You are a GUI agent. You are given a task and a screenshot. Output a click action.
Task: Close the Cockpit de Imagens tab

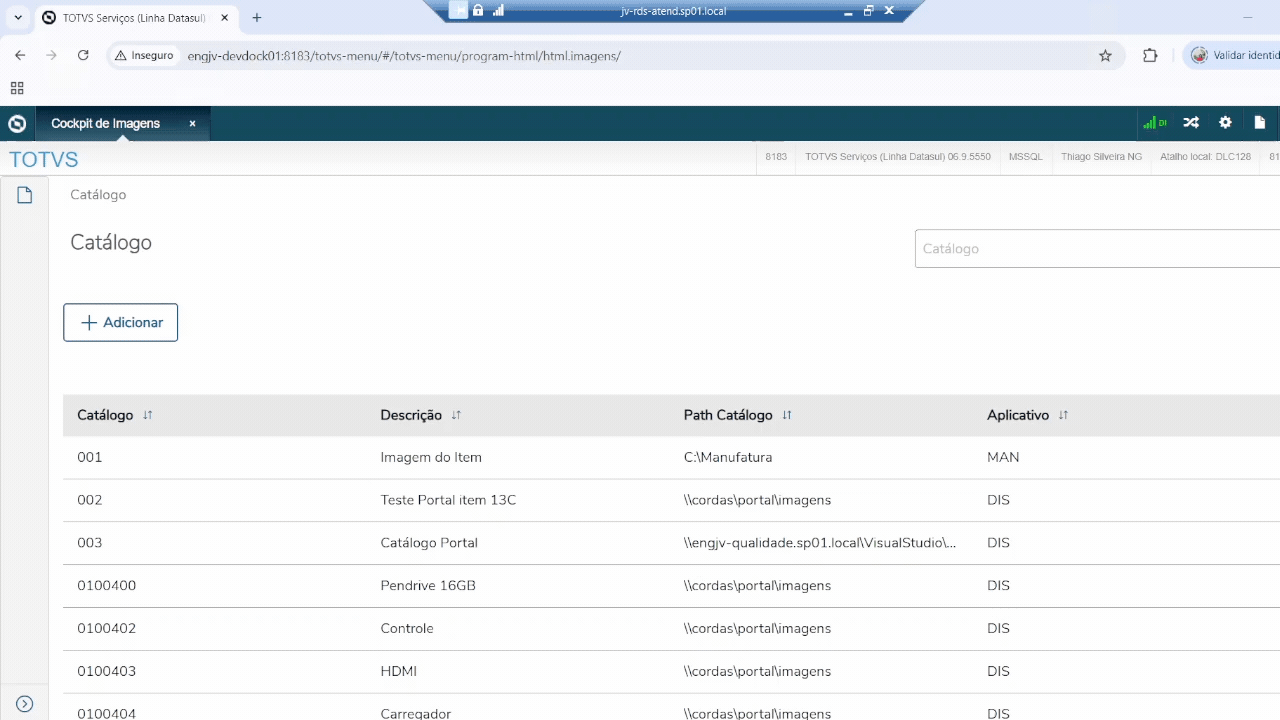tap(192, 124)
